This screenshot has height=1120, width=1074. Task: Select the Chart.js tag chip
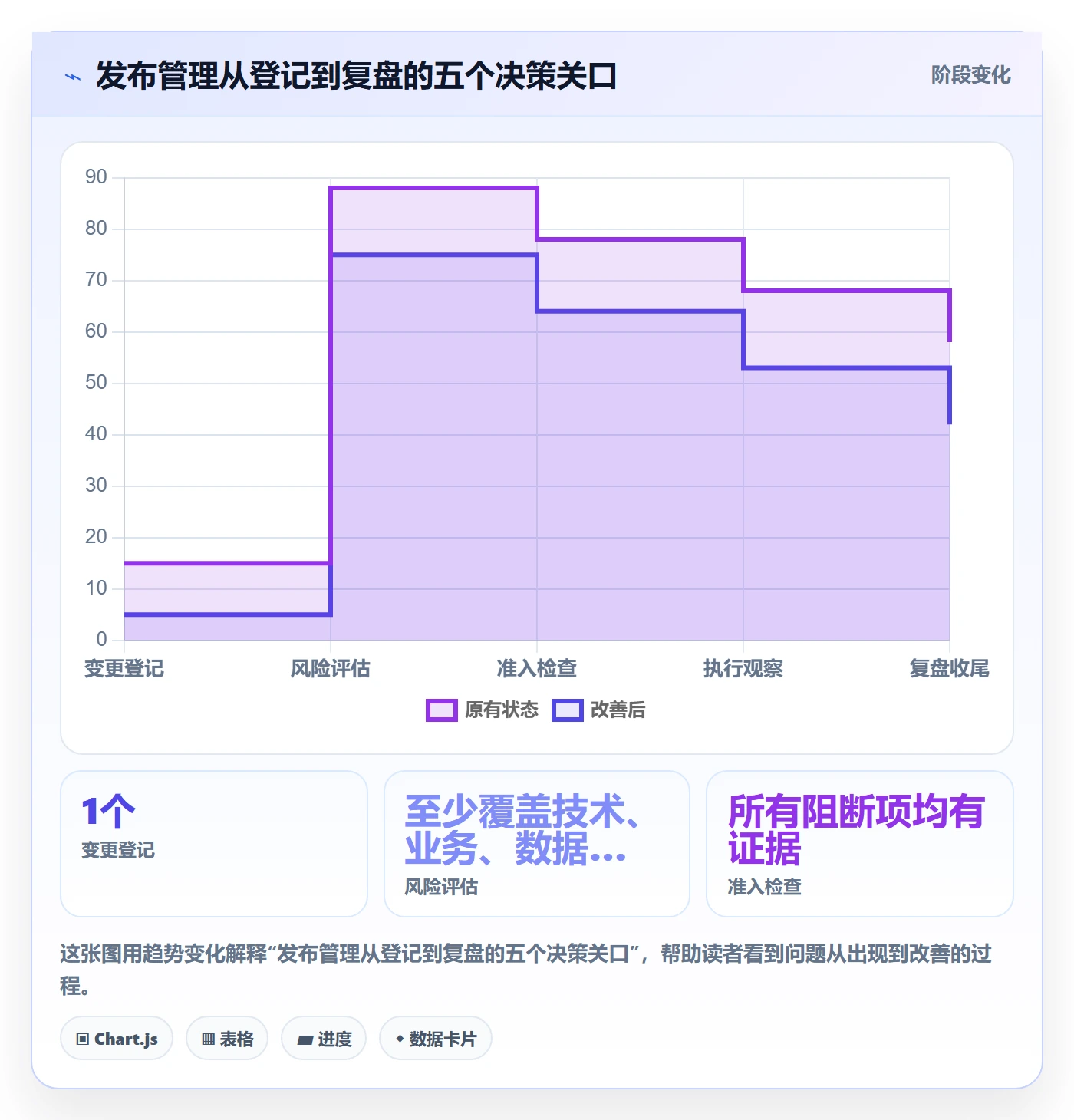[x=117, y=1039]
